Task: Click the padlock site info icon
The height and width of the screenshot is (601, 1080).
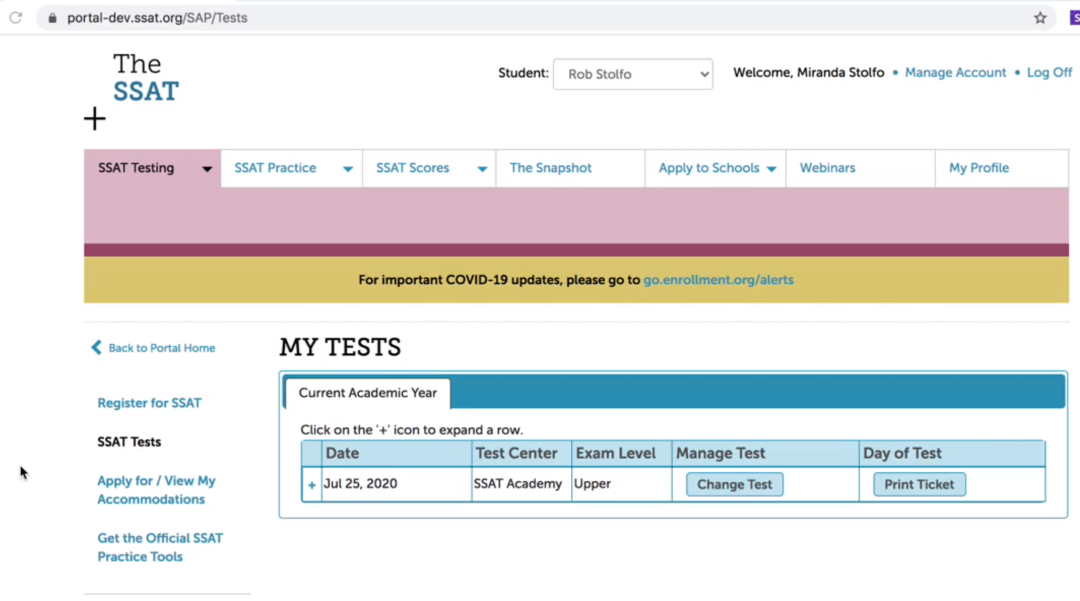Action: (x=52, y=18)
